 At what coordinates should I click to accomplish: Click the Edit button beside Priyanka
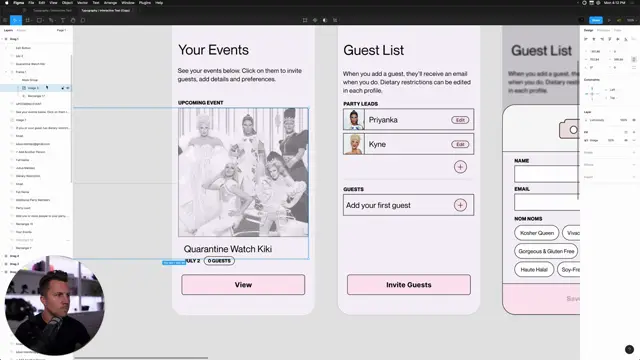click(460, 120)
